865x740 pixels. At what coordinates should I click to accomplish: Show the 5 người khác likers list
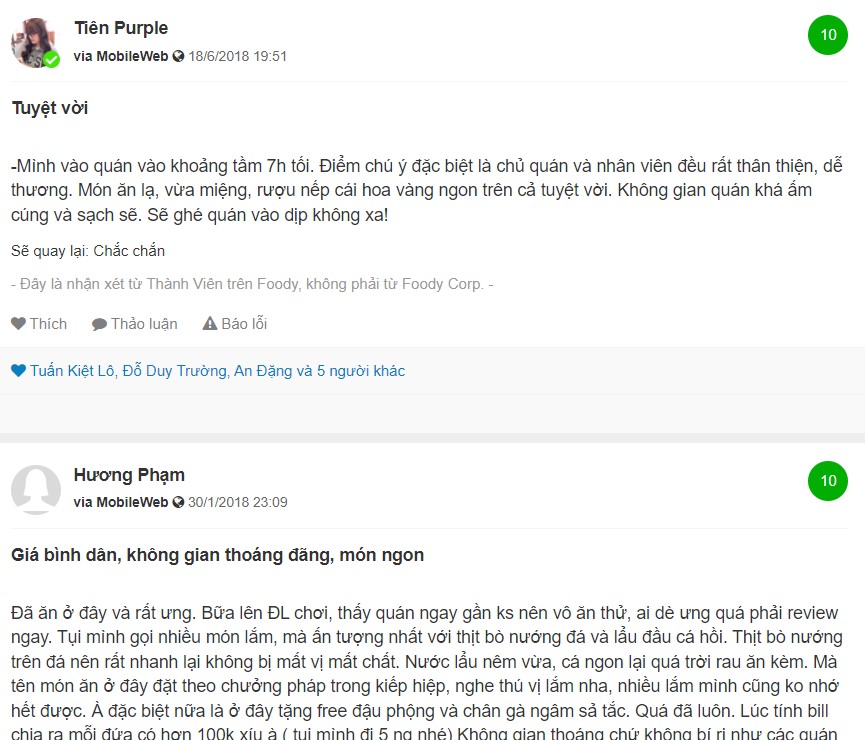pos(361,371)
